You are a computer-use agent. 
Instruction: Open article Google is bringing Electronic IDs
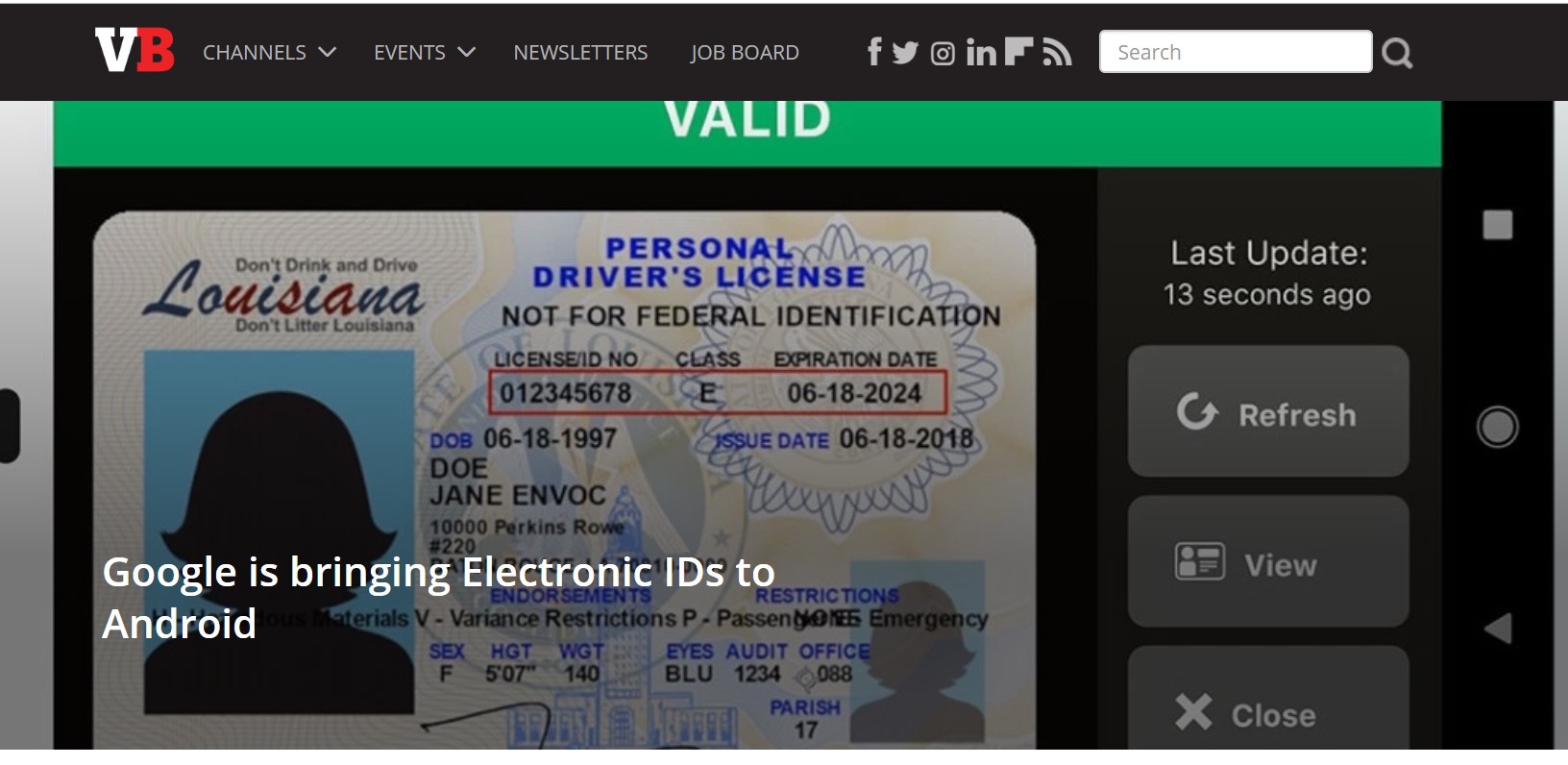pos(438,598)
